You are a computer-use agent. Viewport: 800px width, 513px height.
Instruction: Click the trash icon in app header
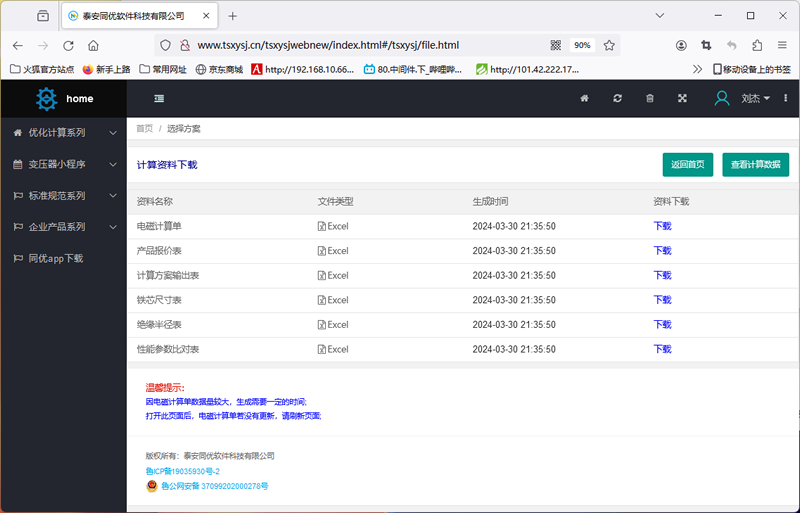pyautogui.click(x=649, y=98)
